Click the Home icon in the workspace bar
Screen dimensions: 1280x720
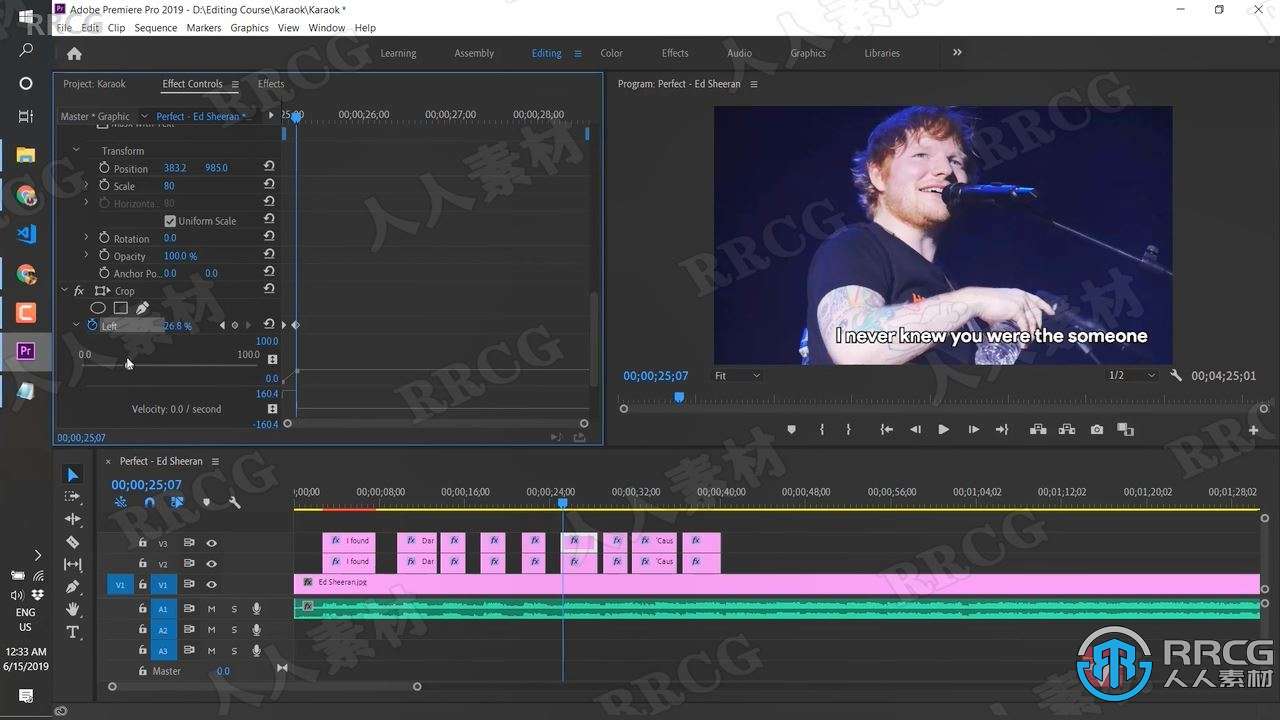tap(74, 54)
